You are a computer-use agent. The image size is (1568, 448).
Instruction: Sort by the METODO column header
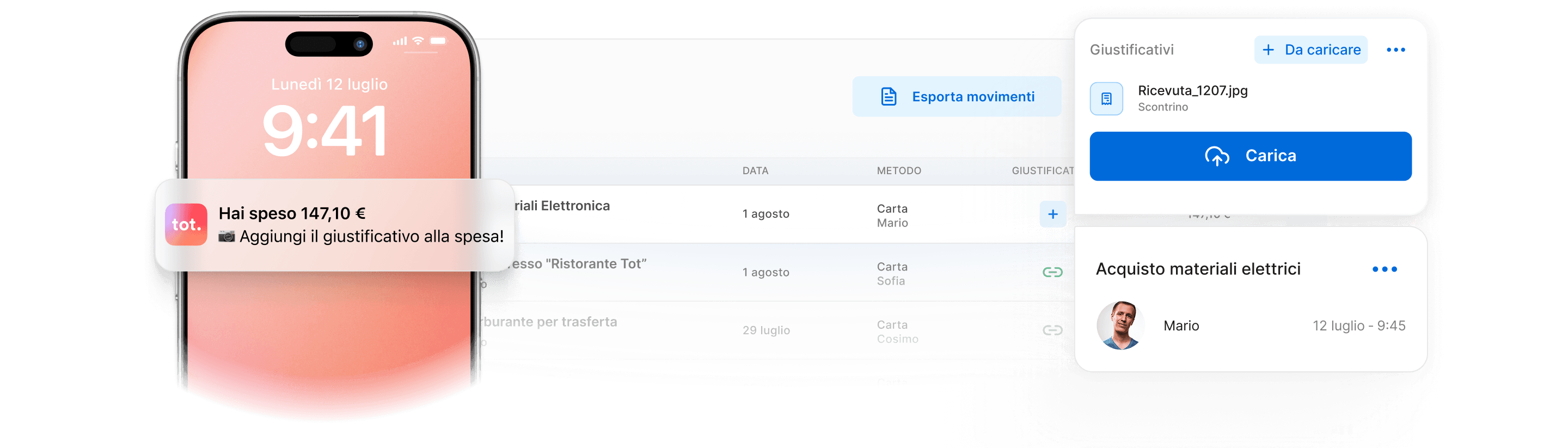[898, 171]
